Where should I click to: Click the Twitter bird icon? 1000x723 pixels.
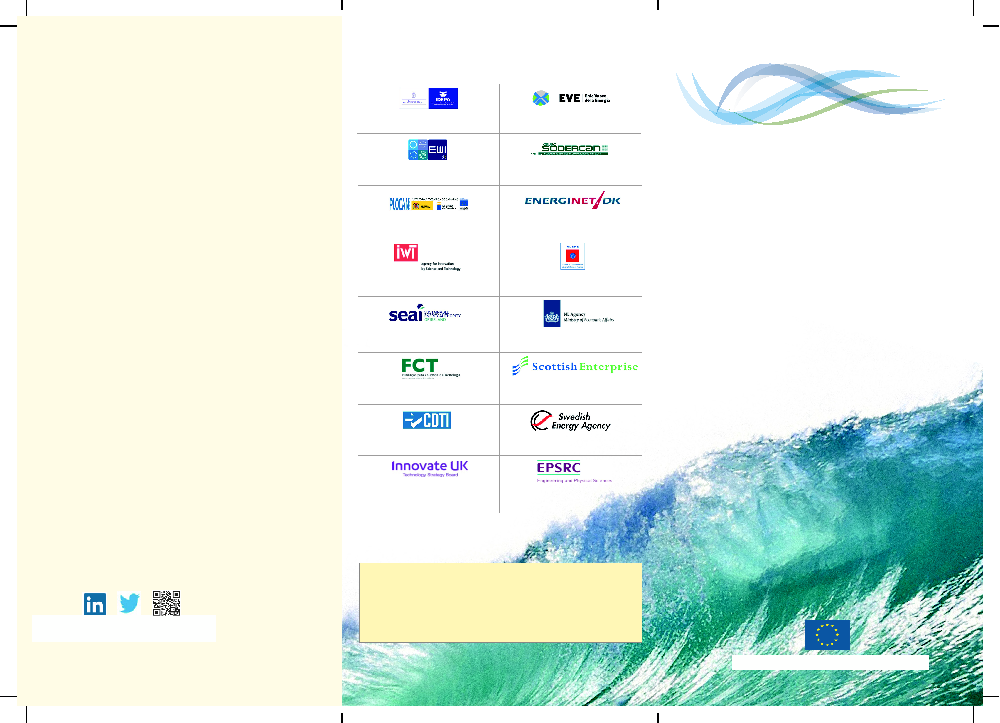[129, 603]
